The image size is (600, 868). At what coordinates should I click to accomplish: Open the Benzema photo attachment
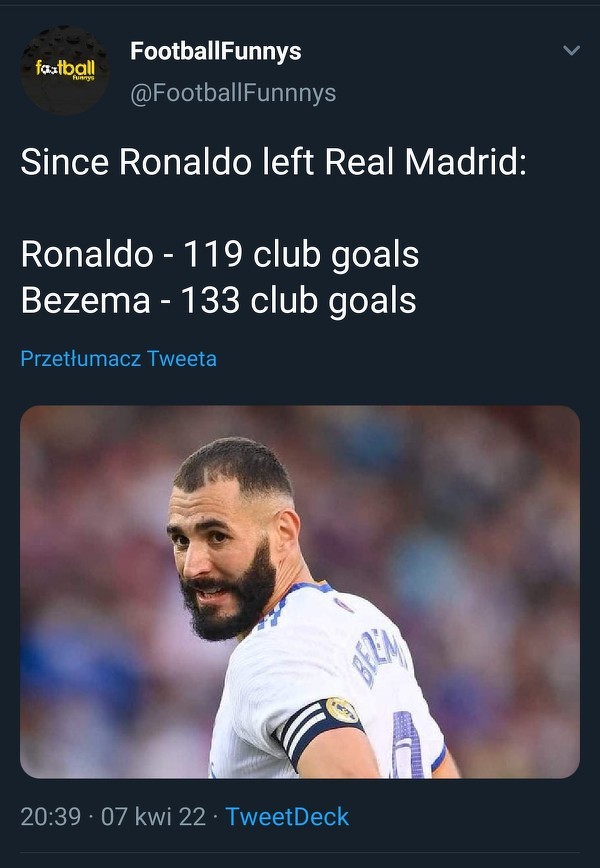tap(300, 591)
